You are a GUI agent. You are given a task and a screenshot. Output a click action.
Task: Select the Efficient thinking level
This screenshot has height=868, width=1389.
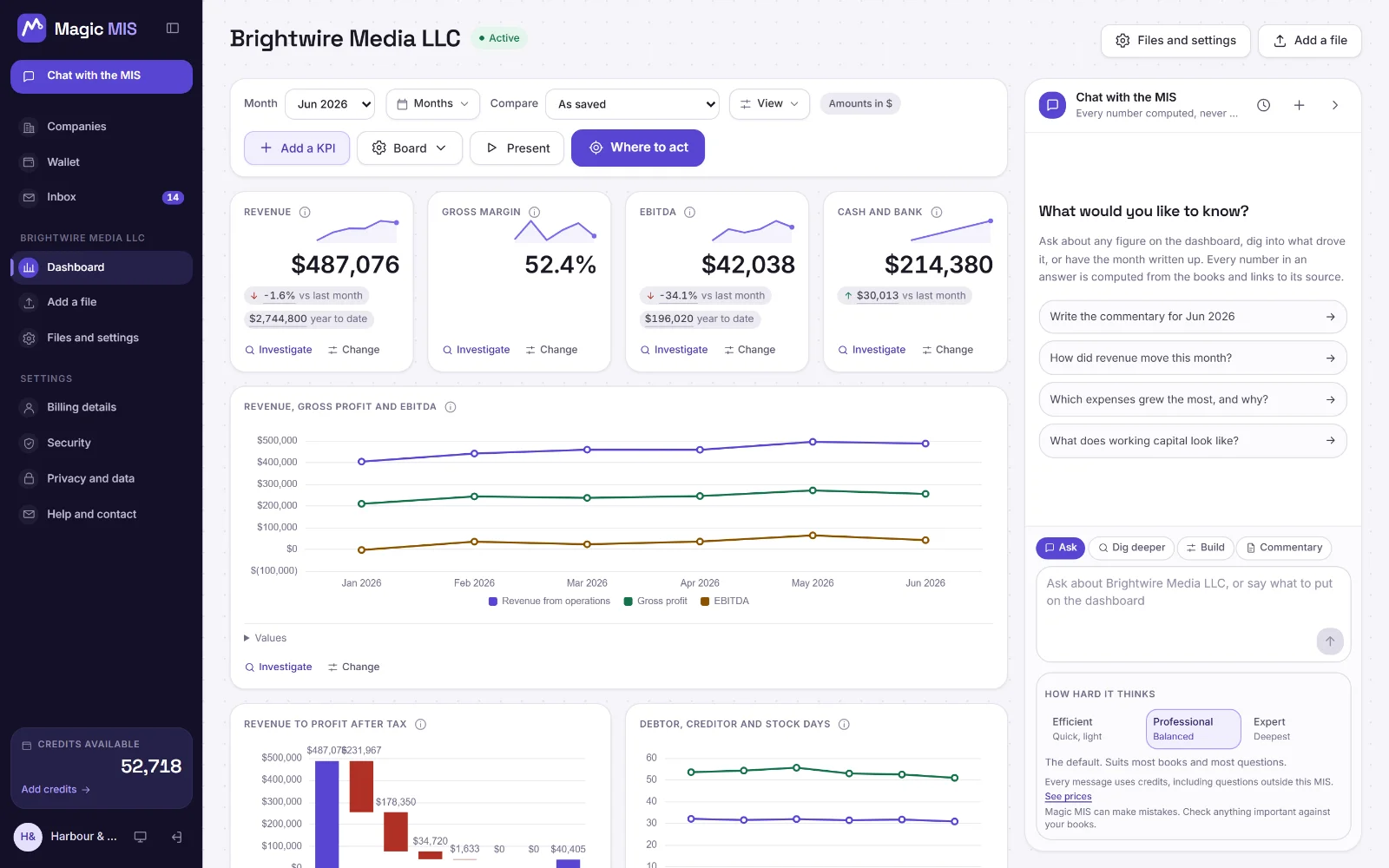1094,729
